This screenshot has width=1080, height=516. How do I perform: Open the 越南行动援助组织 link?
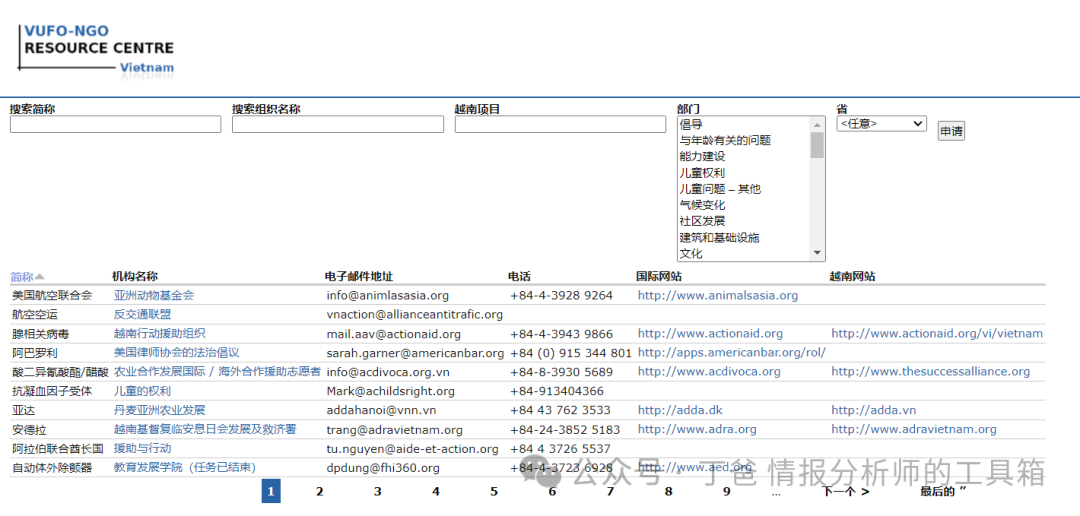(x=159, y=333)
